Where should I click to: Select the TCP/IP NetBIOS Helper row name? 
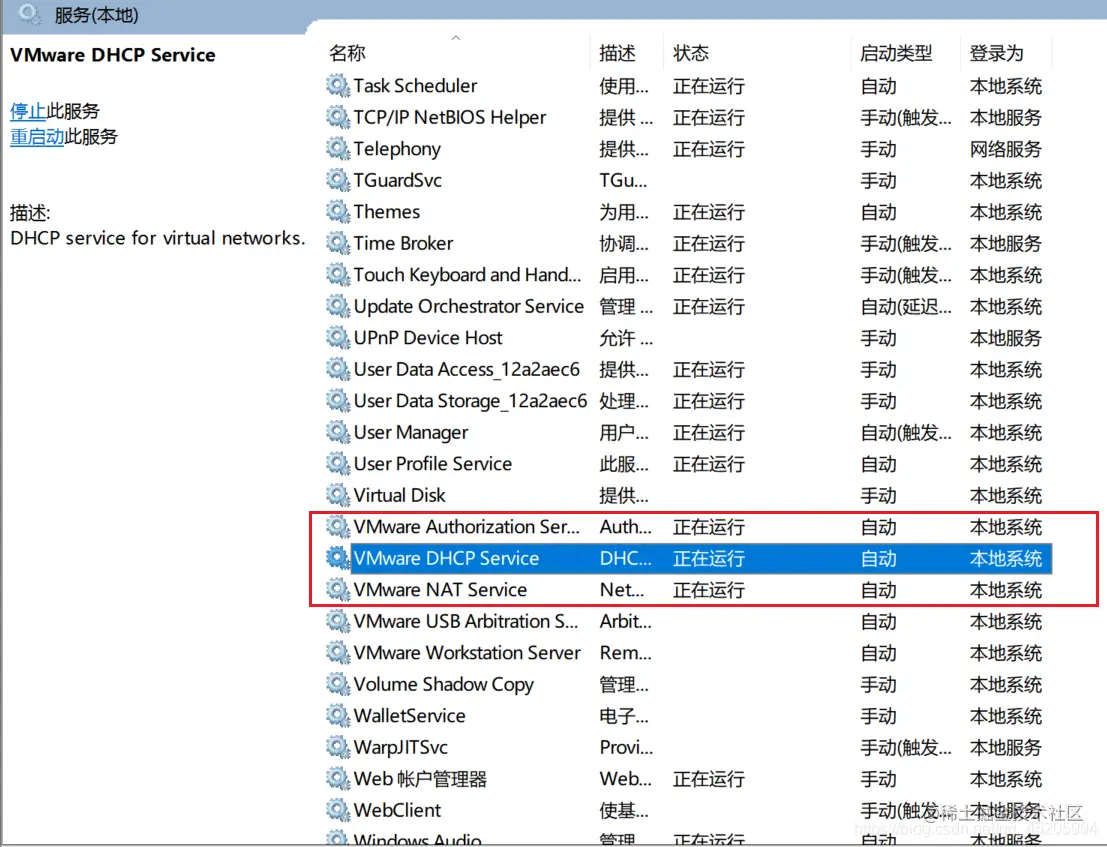[x=450, y=117]
